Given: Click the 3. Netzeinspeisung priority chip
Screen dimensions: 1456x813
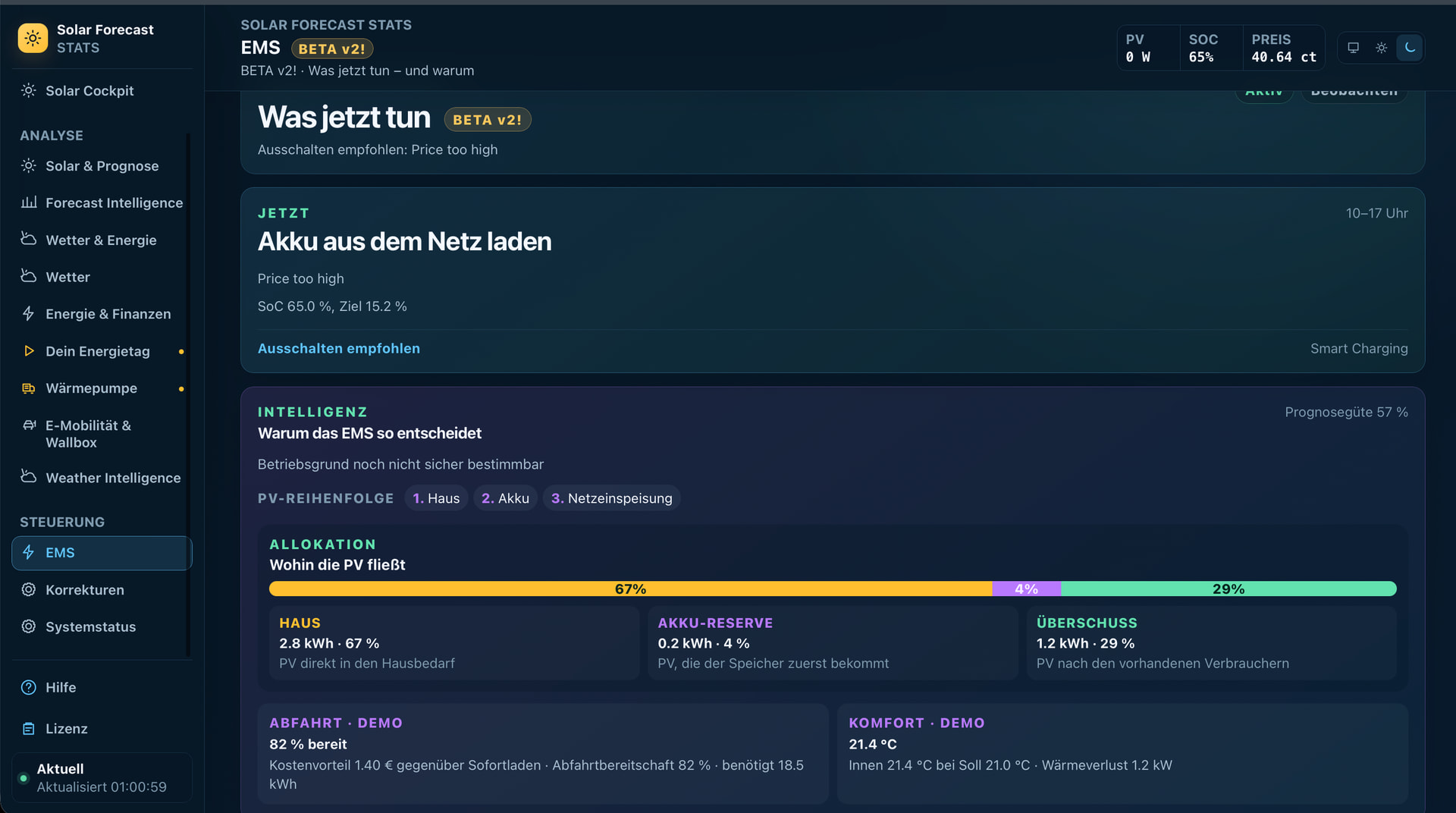Looking at the screenshot, I should (611, 498).
